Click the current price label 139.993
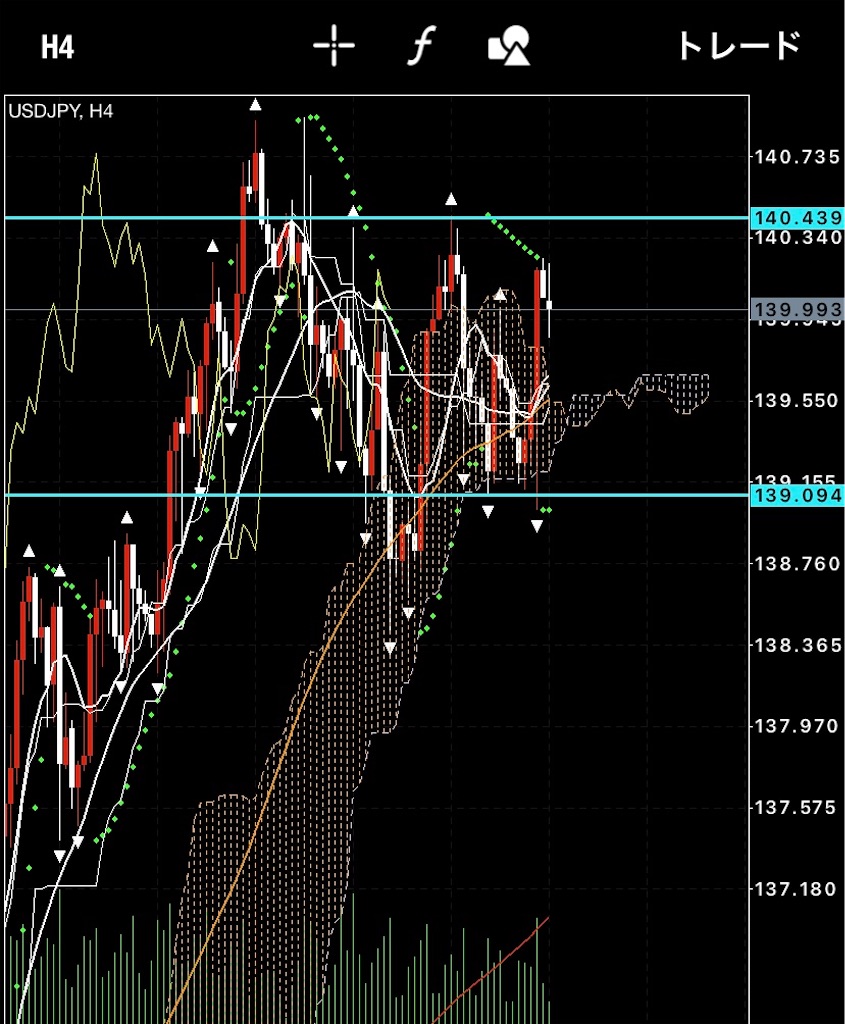 (797, 309)
